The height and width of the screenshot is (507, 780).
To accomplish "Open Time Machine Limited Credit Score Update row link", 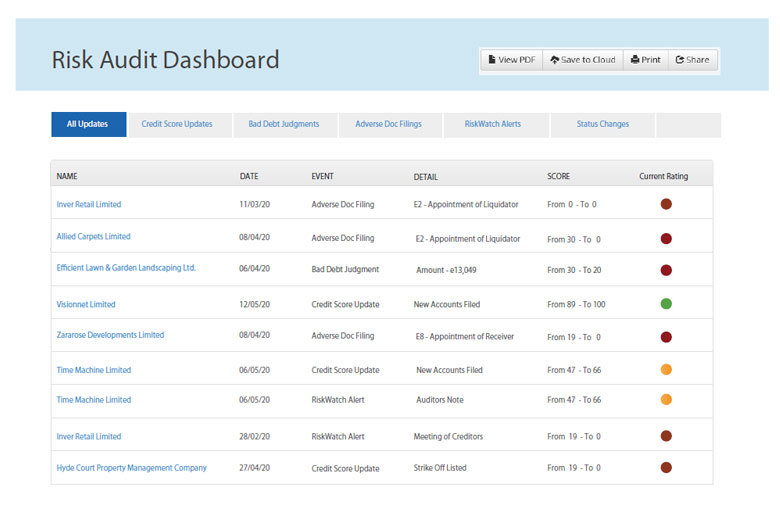I will (x=94, y=370).
